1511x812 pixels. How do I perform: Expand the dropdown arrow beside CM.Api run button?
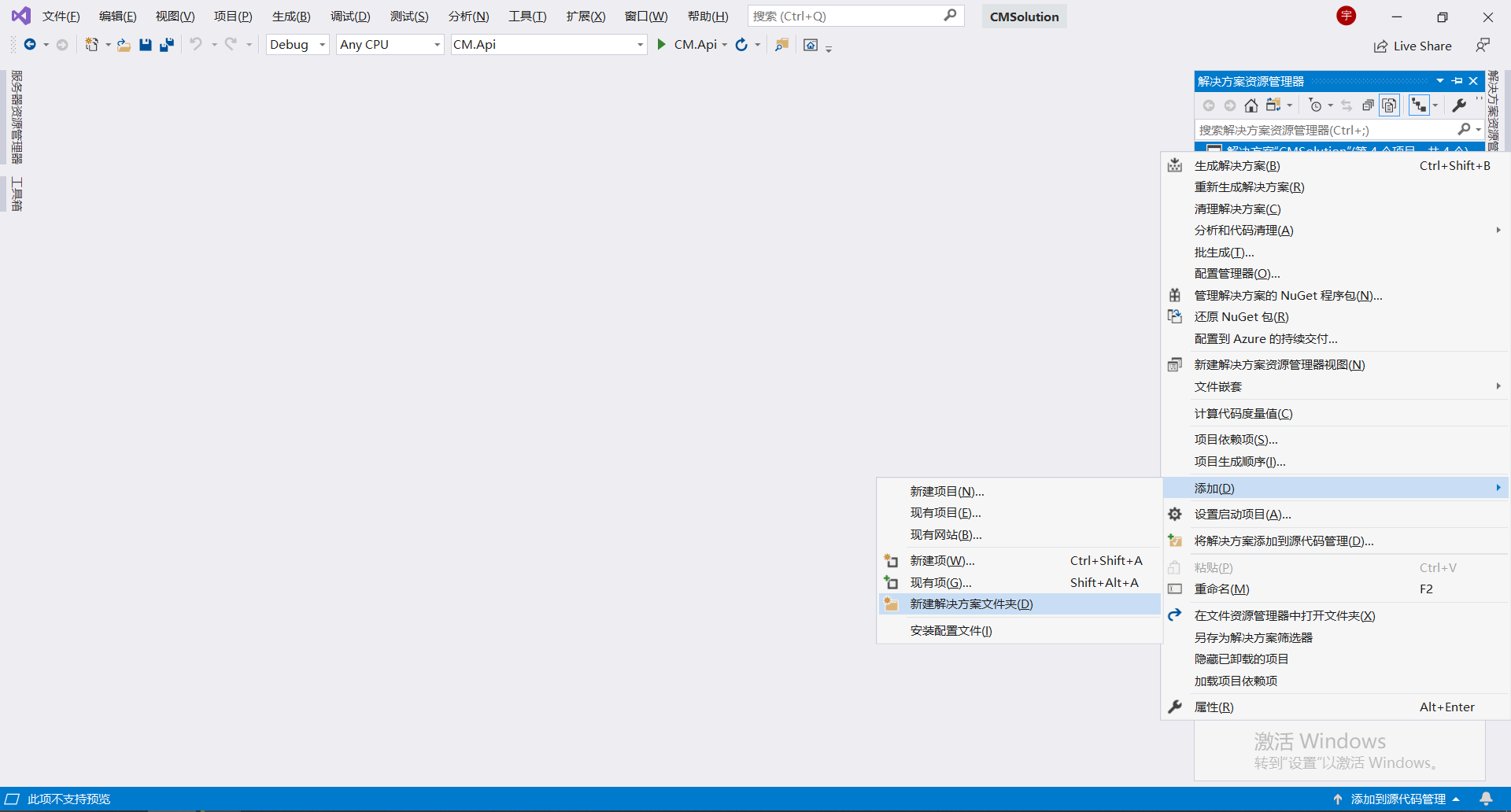[x=725, y=45]
